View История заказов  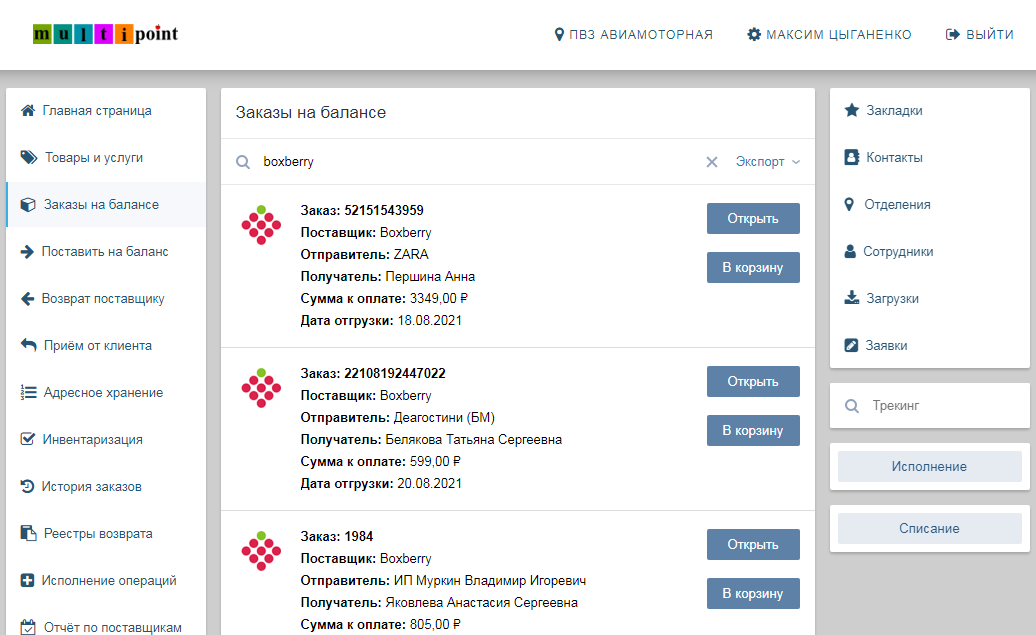(106, 486)
